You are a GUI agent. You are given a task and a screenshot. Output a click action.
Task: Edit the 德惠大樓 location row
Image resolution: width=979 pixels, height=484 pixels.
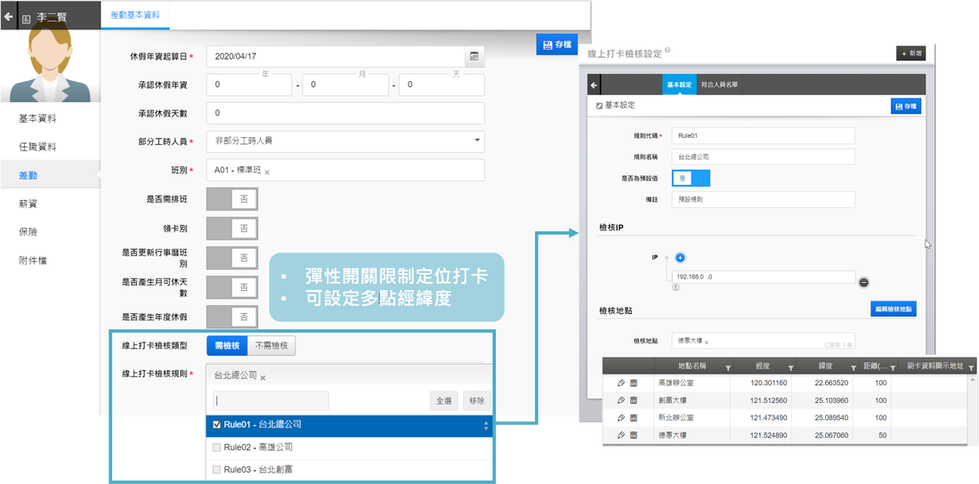[621, 435]
